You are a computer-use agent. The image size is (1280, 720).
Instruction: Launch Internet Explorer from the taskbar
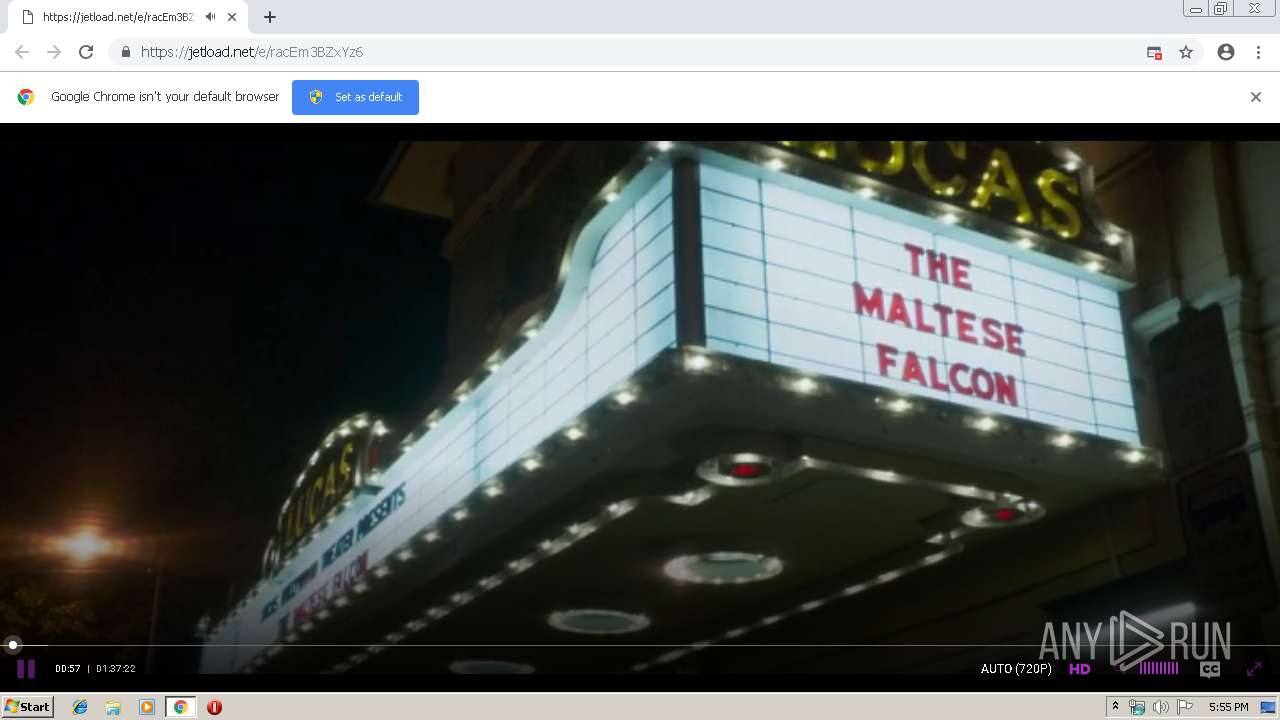click(80, 707)
